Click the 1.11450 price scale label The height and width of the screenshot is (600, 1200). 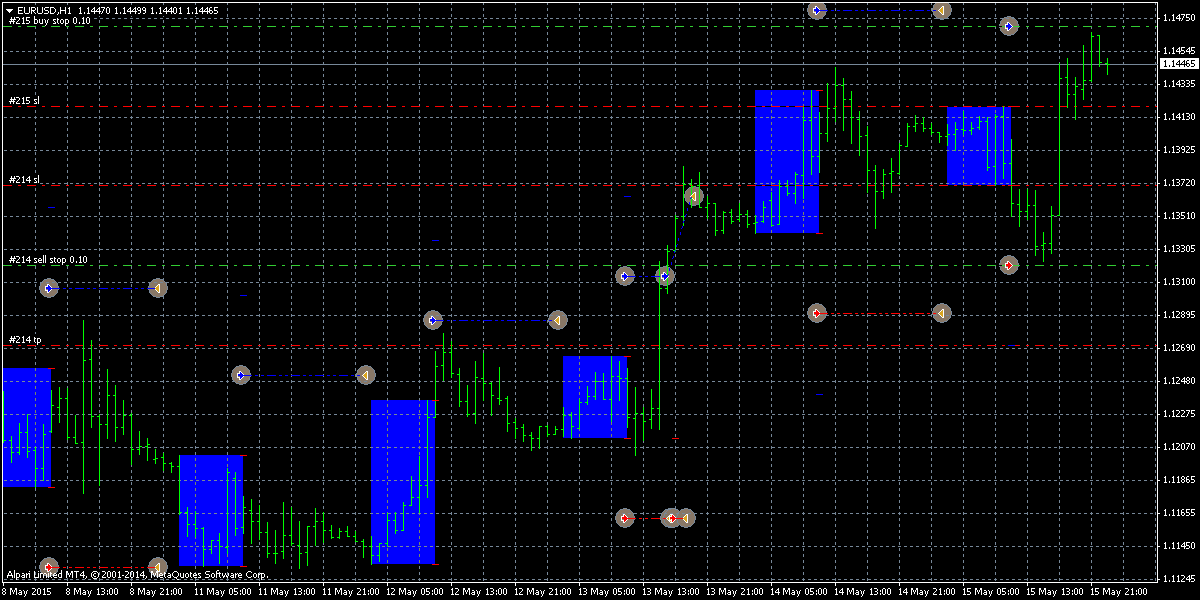1179,545
